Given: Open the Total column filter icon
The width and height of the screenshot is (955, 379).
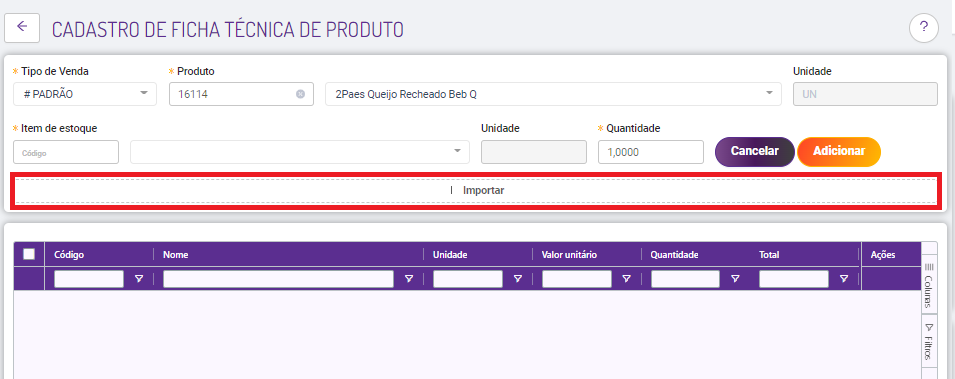Looking at the screenshot, I should [x=844, y=279].
